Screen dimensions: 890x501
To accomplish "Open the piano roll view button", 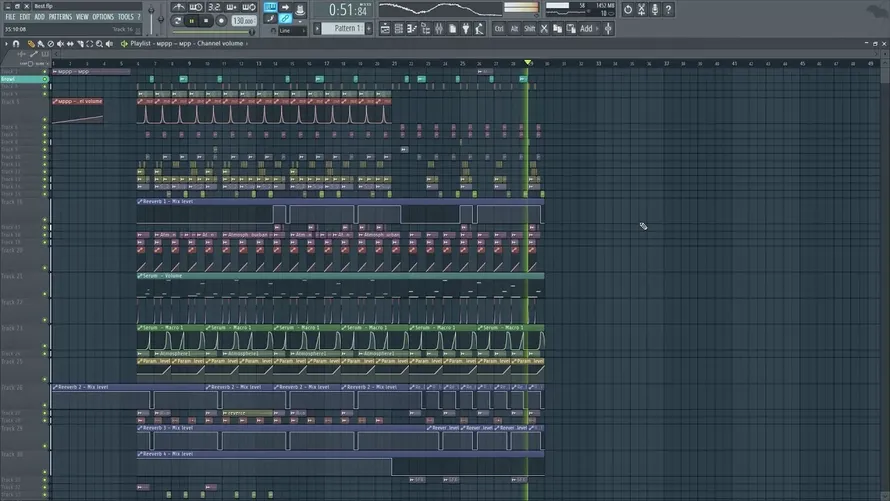I will (x=412, y=28).
